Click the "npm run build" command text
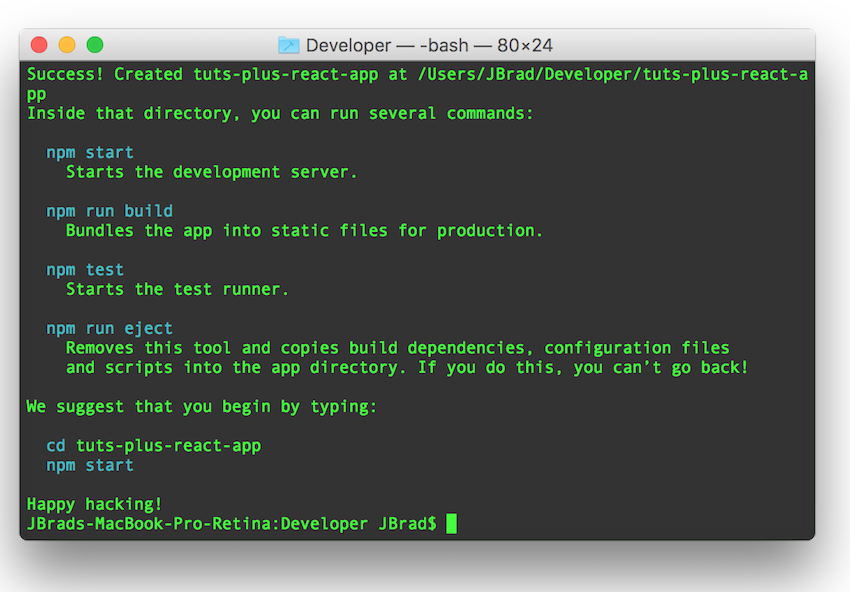850x592 pixels. 110,211
